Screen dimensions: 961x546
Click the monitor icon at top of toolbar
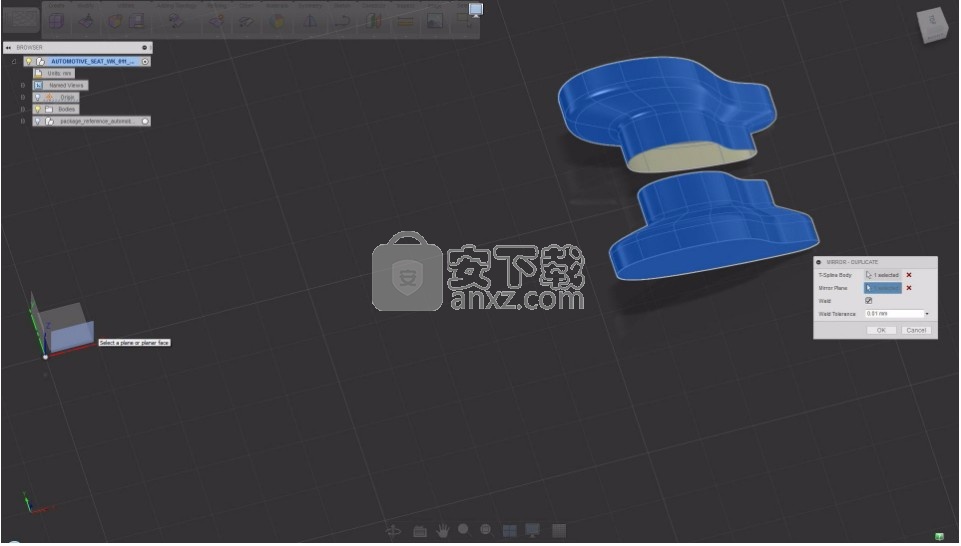click(476, 9)
